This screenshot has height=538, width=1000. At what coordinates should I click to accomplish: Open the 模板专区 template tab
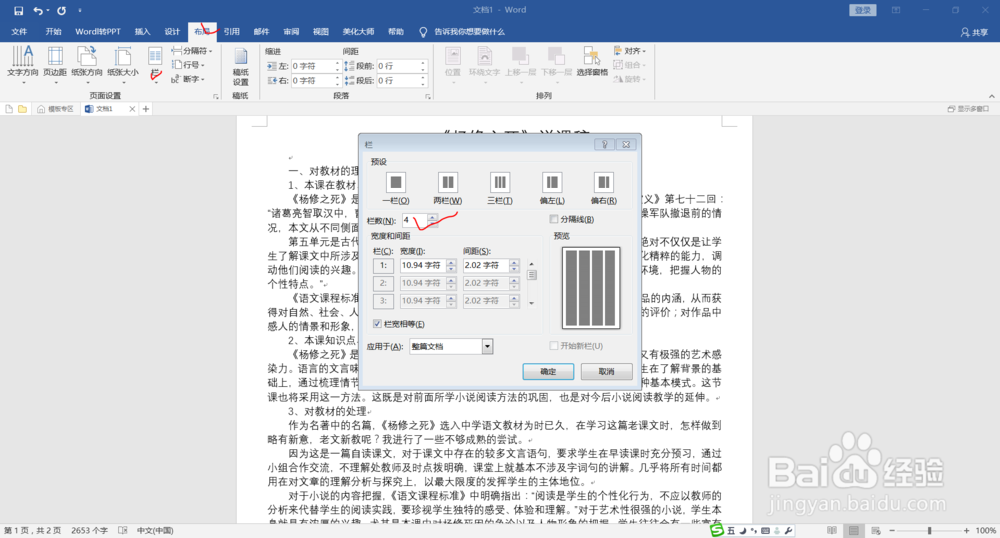pos(55,109)
